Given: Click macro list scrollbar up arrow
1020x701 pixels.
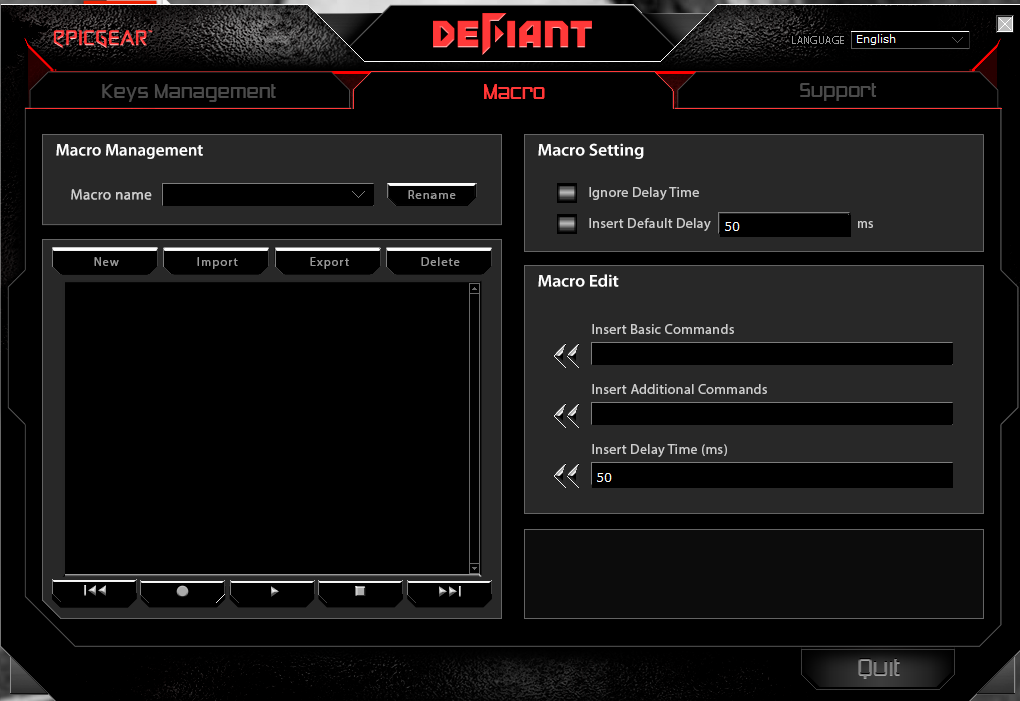Looking at the screenshot, I should click(474, 289).
